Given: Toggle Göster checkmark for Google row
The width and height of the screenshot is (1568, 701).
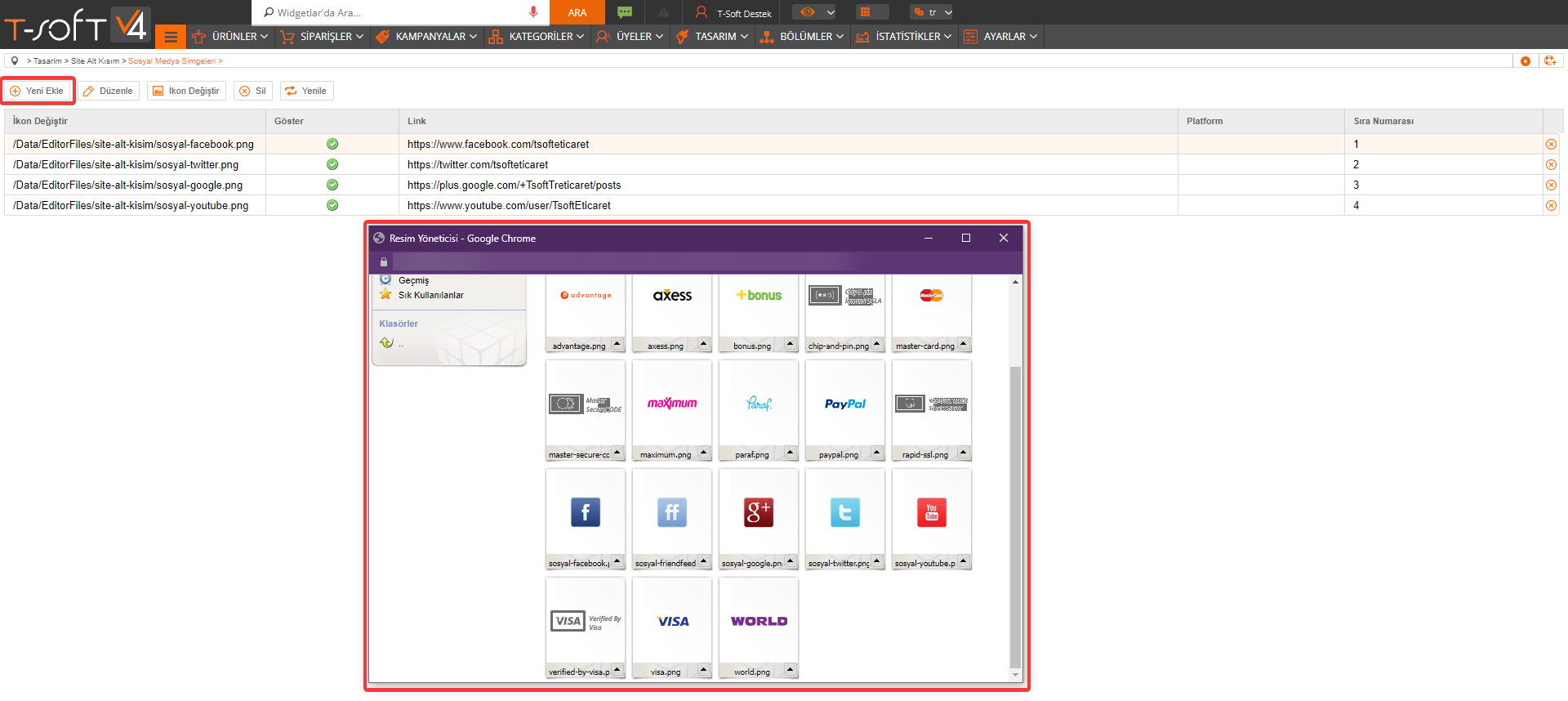Looking at the screenshot, I should tap(332, 185).
